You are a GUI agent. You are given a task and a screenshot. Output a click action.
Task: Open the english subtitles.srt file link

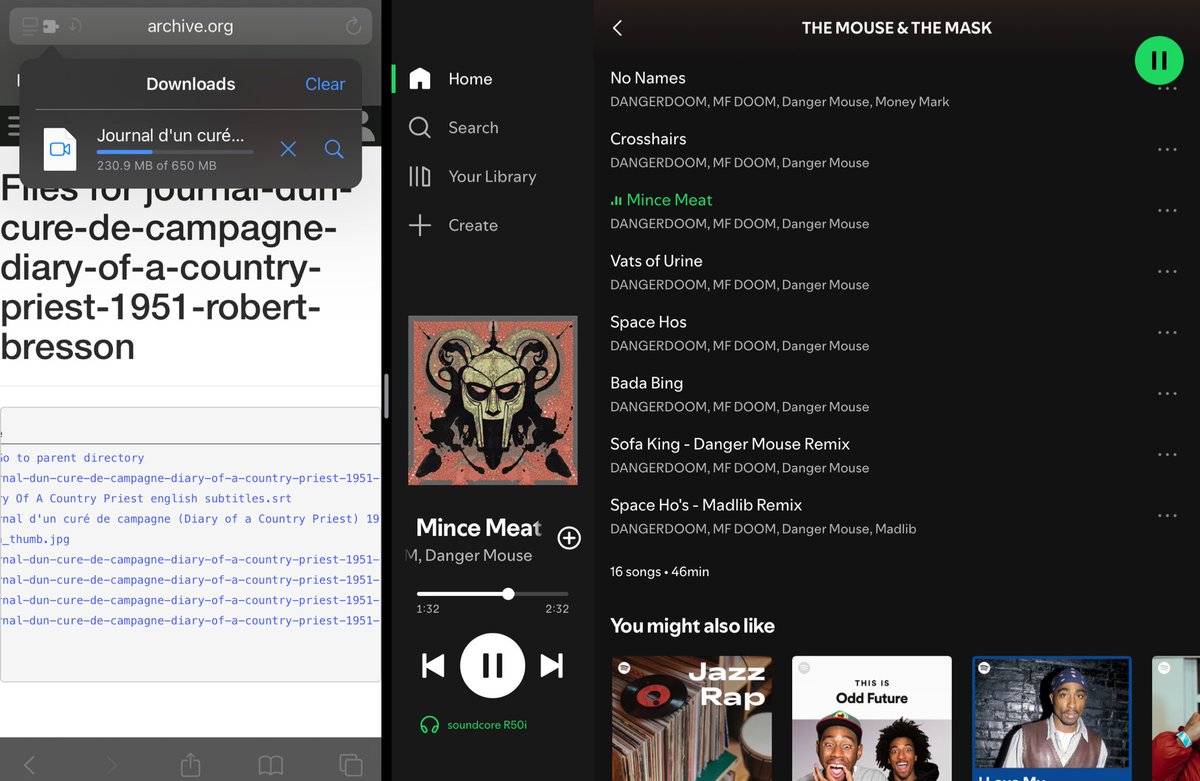pos(146,498)
